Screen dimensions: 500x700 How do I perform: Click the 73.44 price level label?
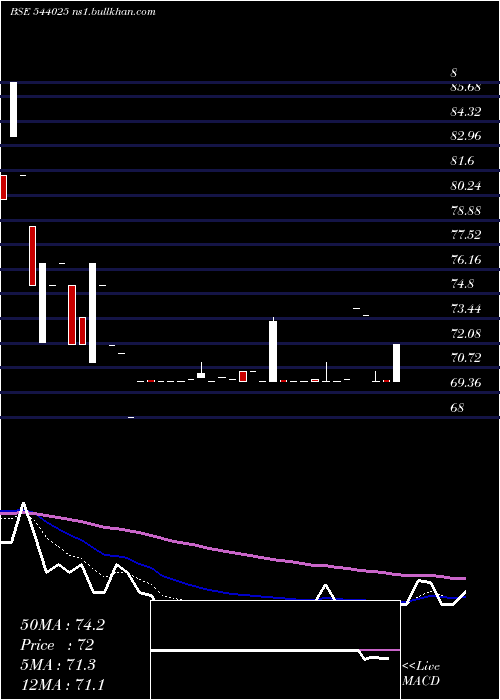pyautogui.click(x=466, y=308)
